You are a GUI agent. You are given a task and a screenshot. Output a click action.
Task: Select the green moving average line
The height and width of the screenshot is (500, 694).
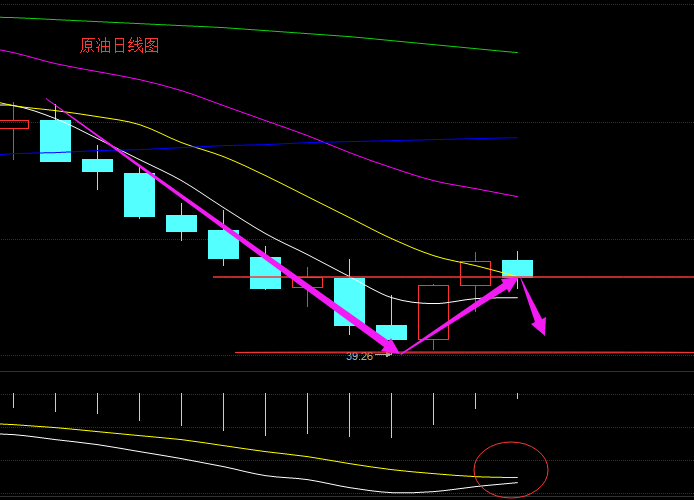point(259,30)
